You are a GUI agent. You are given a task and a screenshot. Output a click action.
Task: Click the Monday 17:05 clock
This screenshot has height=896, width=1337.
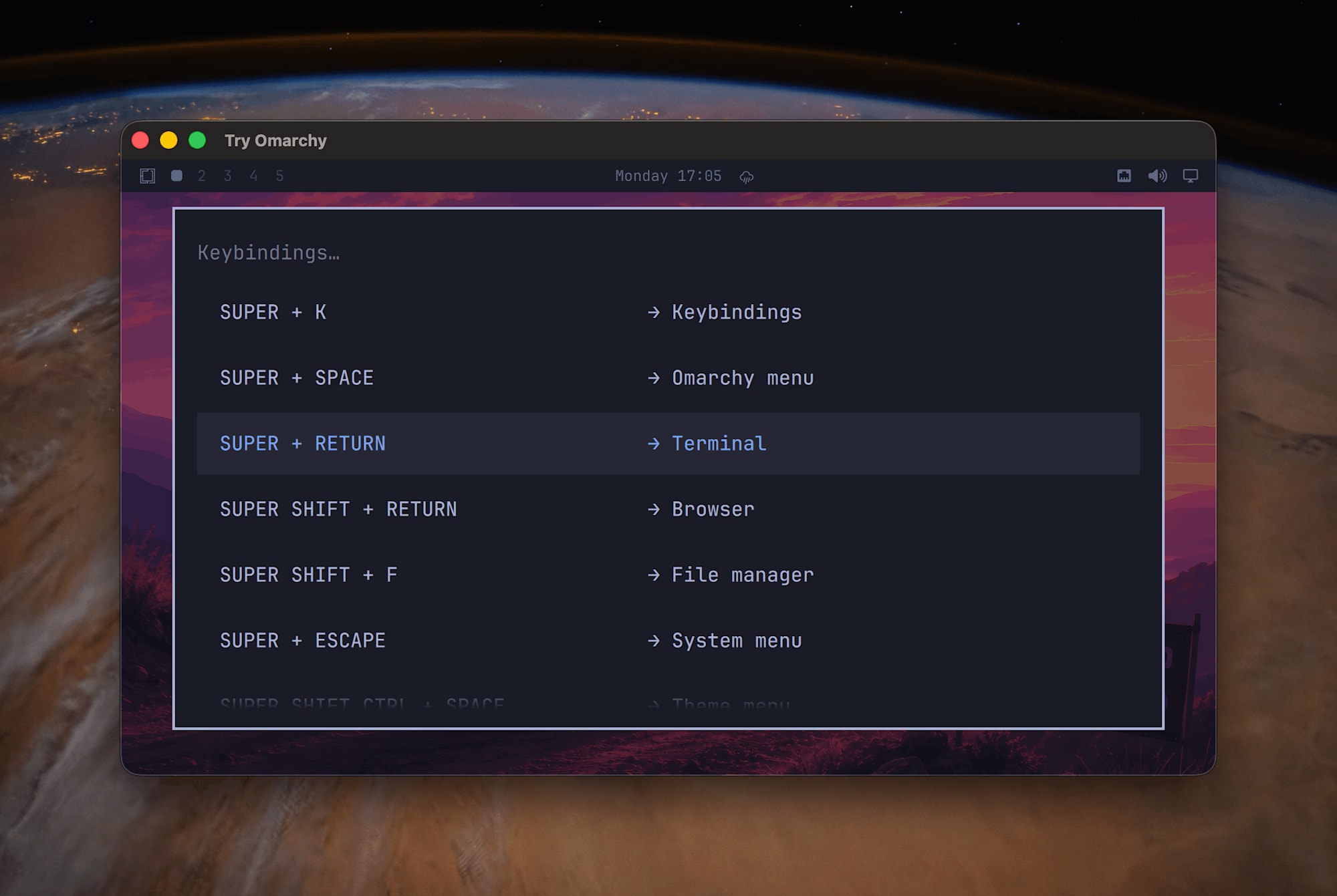(x=668, y=176)
